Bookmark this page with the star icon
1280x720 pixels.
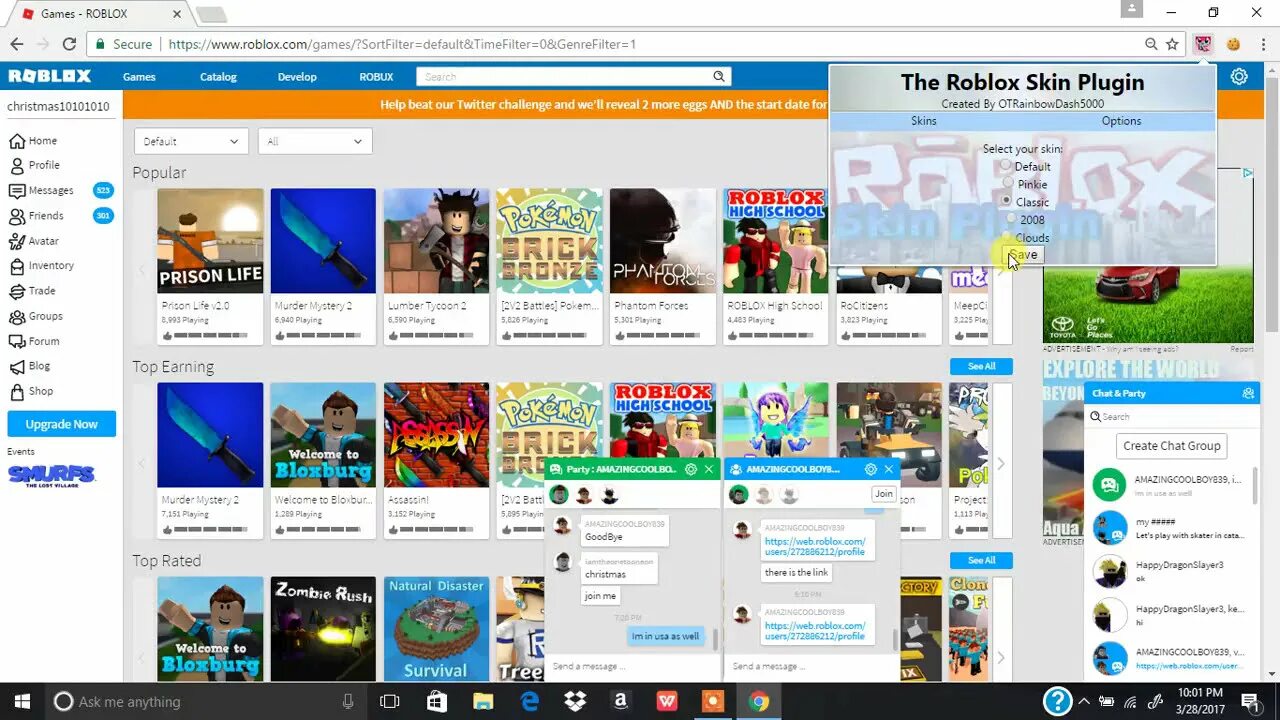coord(1172,44)
